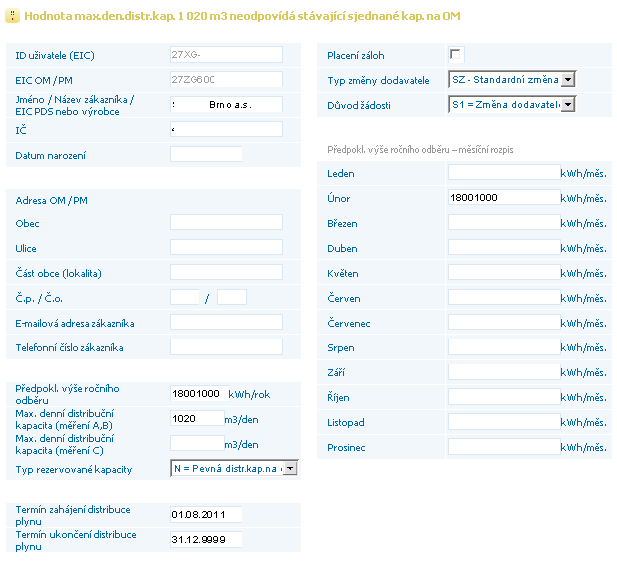Click the Část obce (lokalita) field
Viewport: 617px width, 561px height.
coord(226,272)
